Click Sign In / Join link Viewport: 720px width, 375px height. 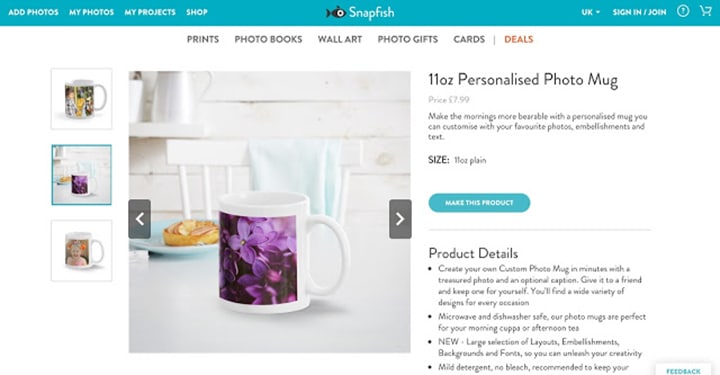point(639,12)
